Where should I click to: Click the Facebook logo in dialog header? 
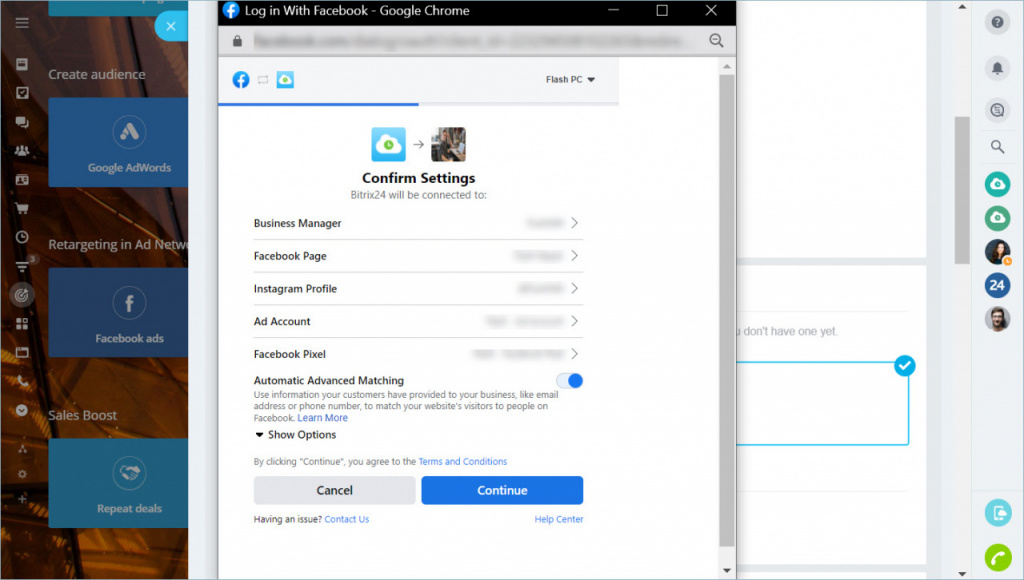tap(241, 80)
